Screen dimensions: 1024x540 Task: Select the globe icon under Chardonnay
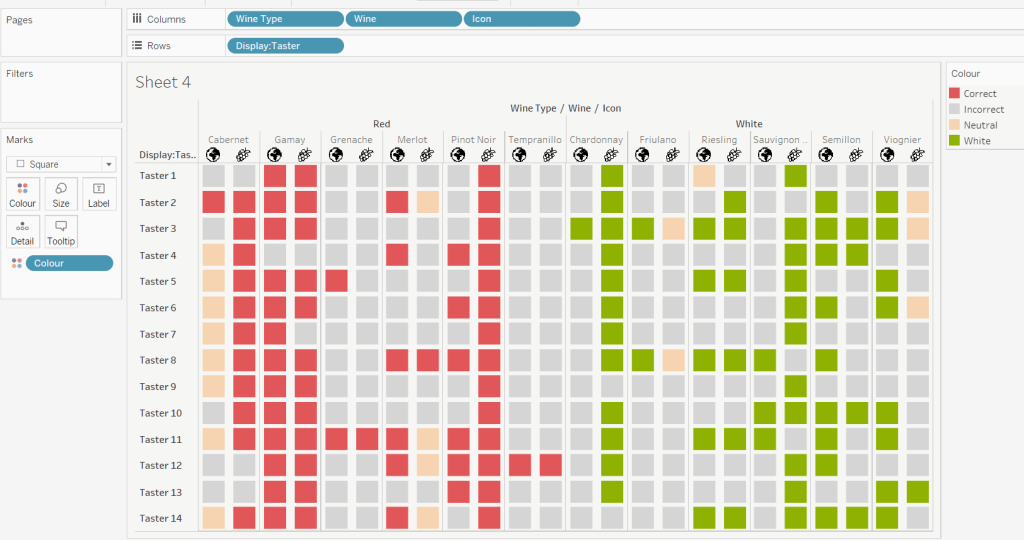pos(581,155)
